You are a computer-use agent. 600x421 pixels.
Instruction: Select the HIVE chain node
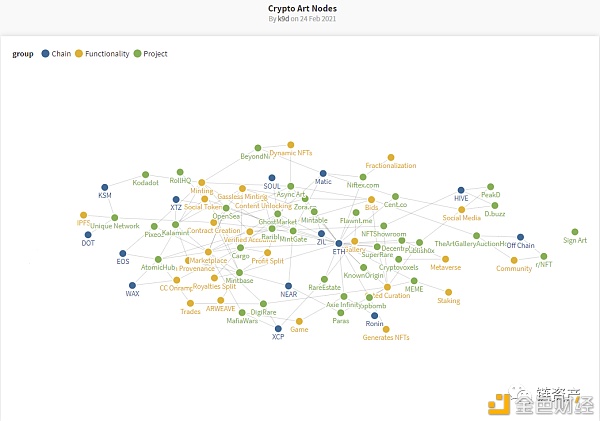click(460, 187)
